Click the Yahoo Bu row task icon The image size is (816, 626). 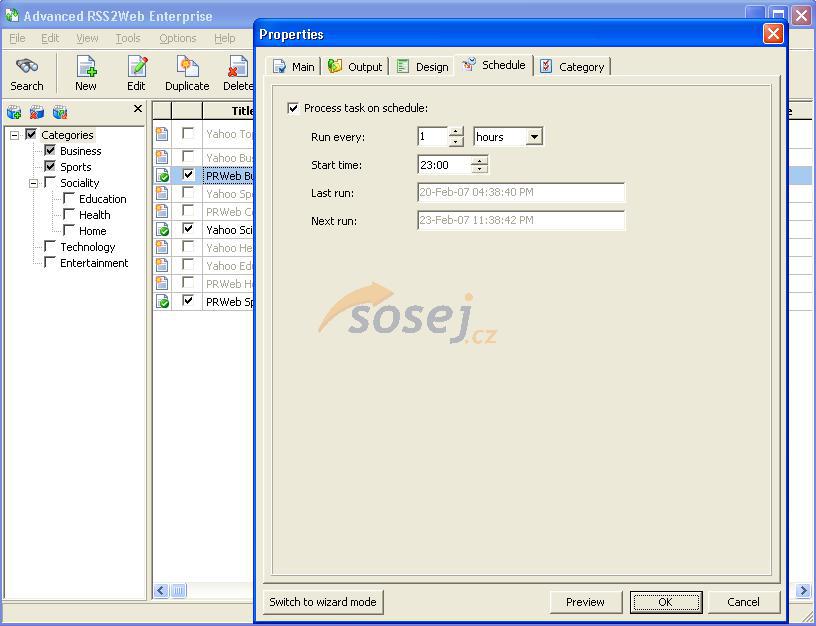coord(162,157)
